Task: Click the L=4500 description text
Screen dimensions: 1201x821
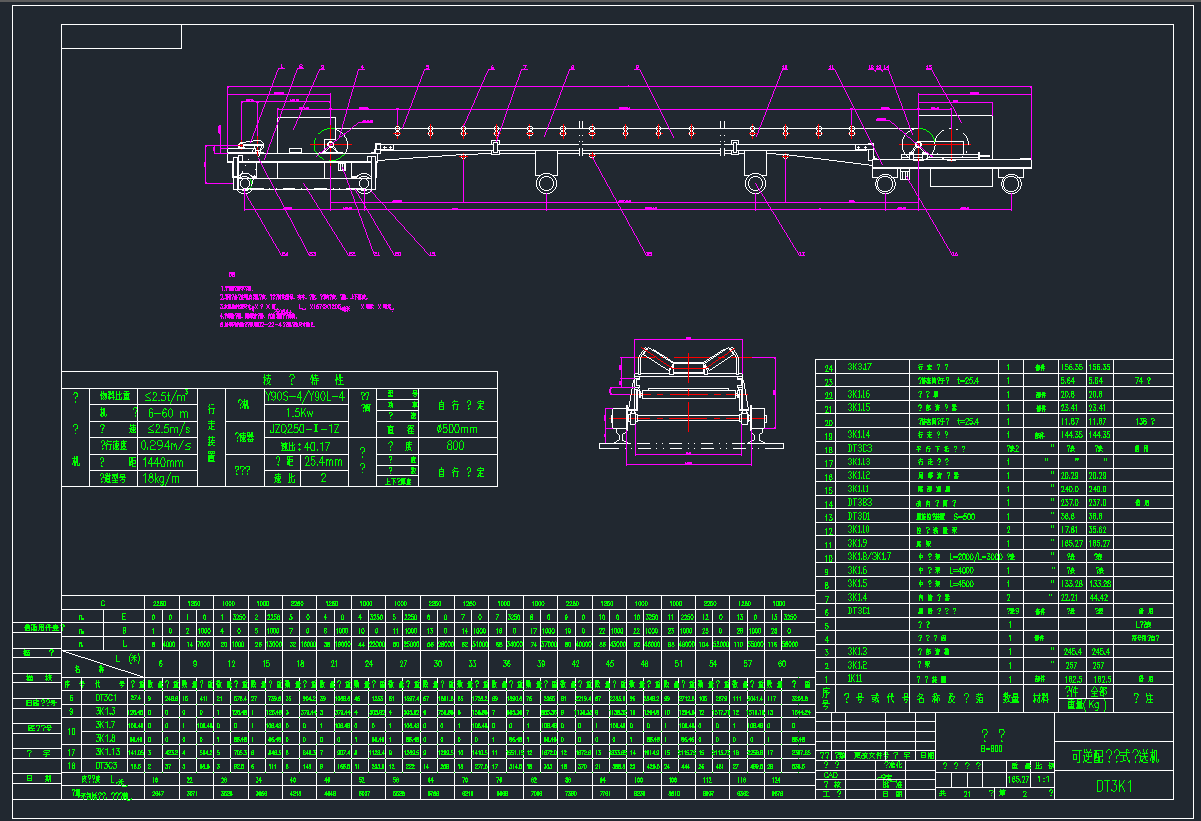Action: click(x=962, y=584)
